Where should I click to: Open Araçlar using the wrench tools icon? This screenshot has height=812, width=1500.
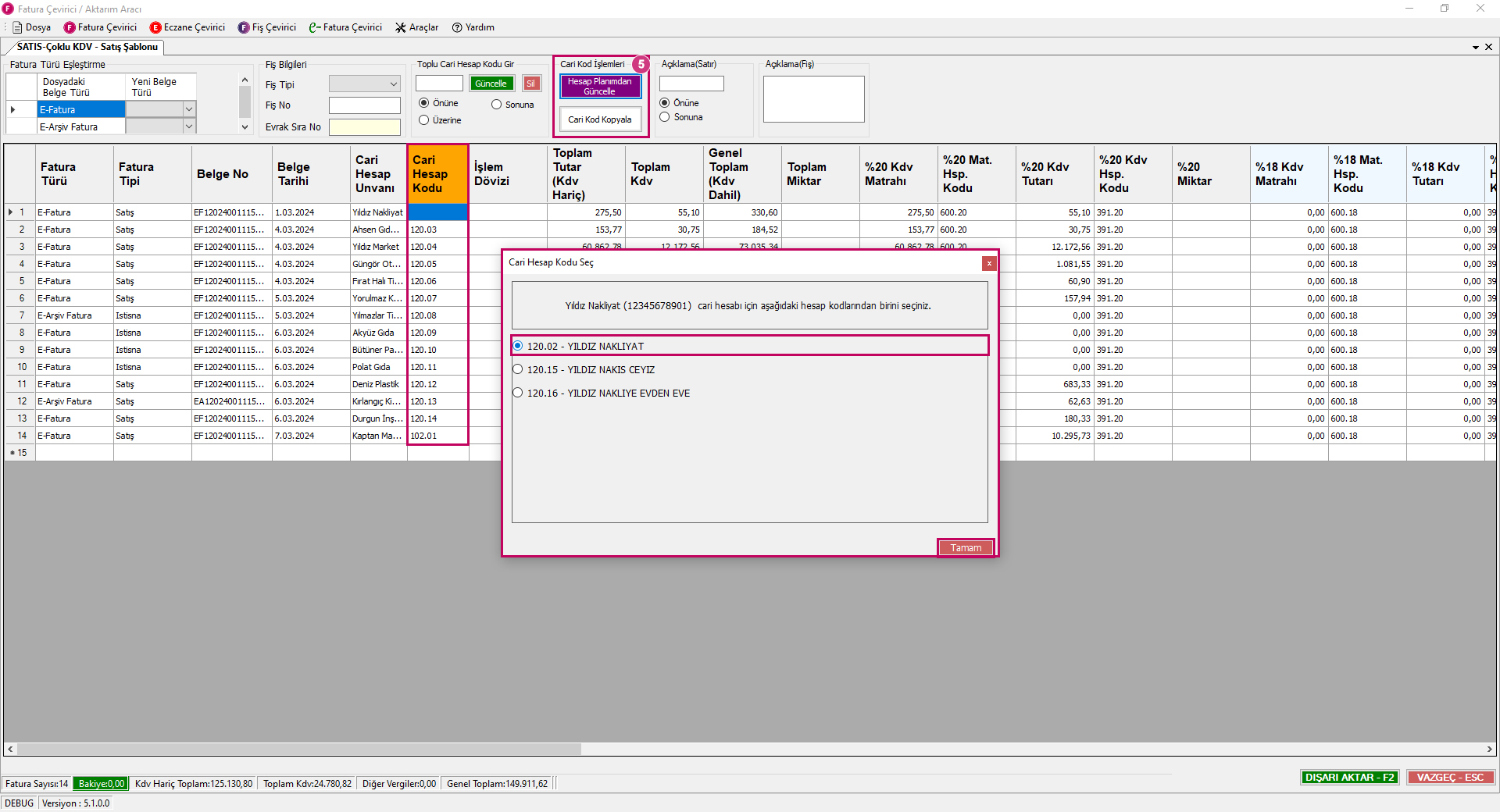coord(401,27)
